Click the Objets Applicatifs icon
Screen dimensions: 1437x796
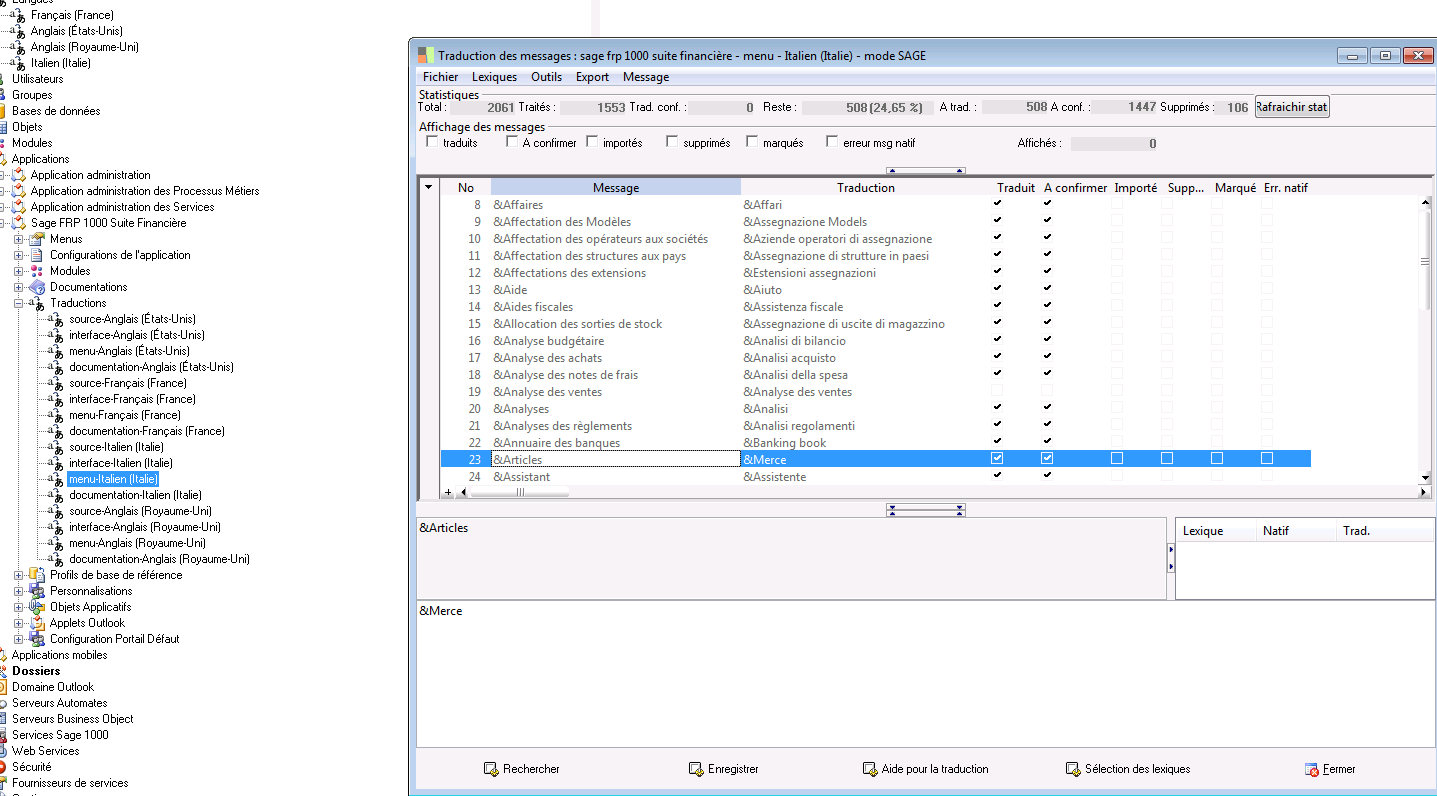37,607
